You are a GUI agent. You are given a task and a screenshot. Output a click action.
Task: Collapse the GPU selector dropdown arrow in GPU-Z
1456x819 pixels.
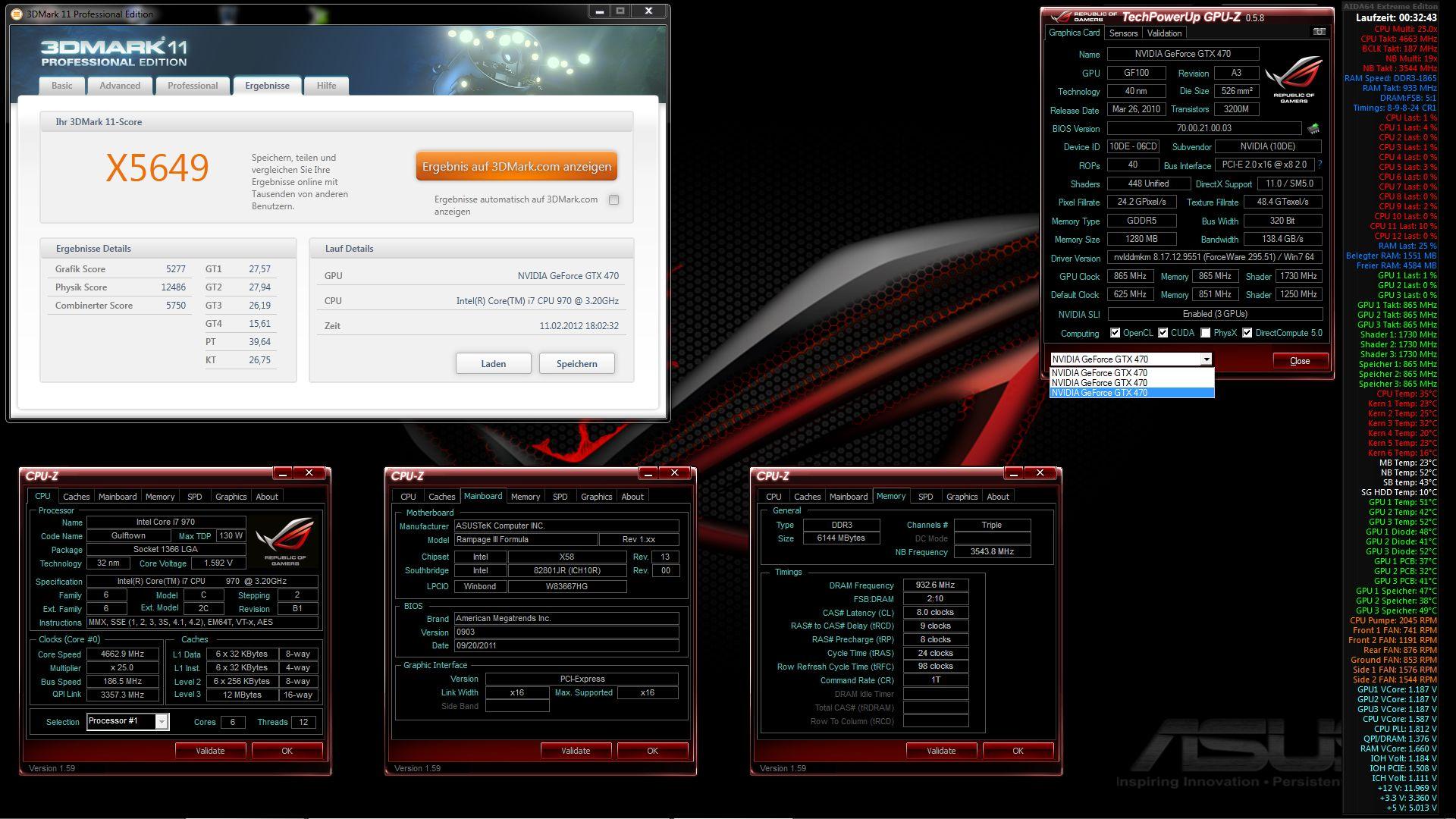click(1206, 359)
